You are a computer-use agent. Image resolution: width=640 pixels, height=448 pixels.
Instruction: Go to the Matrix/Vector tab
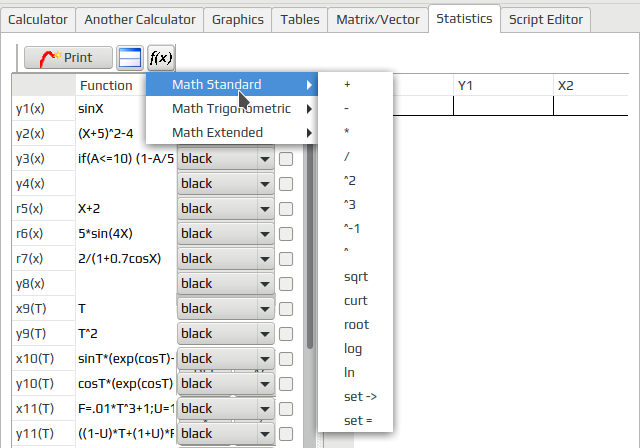(x=378, y=20)
